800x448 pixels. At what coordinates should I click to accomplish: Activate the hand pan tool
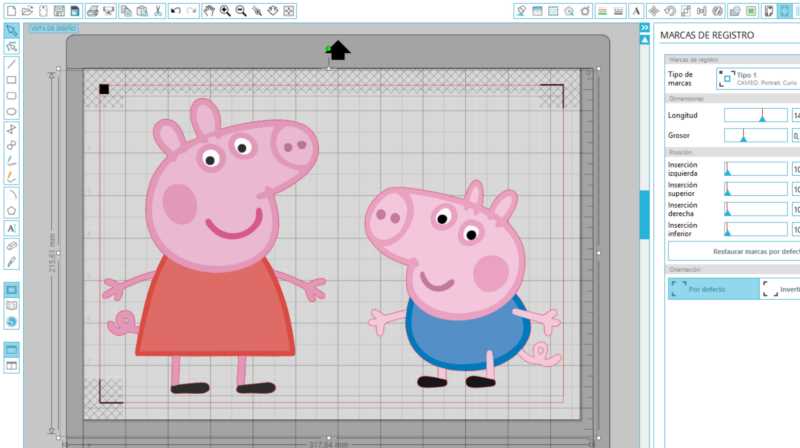[x=209, y=11]
